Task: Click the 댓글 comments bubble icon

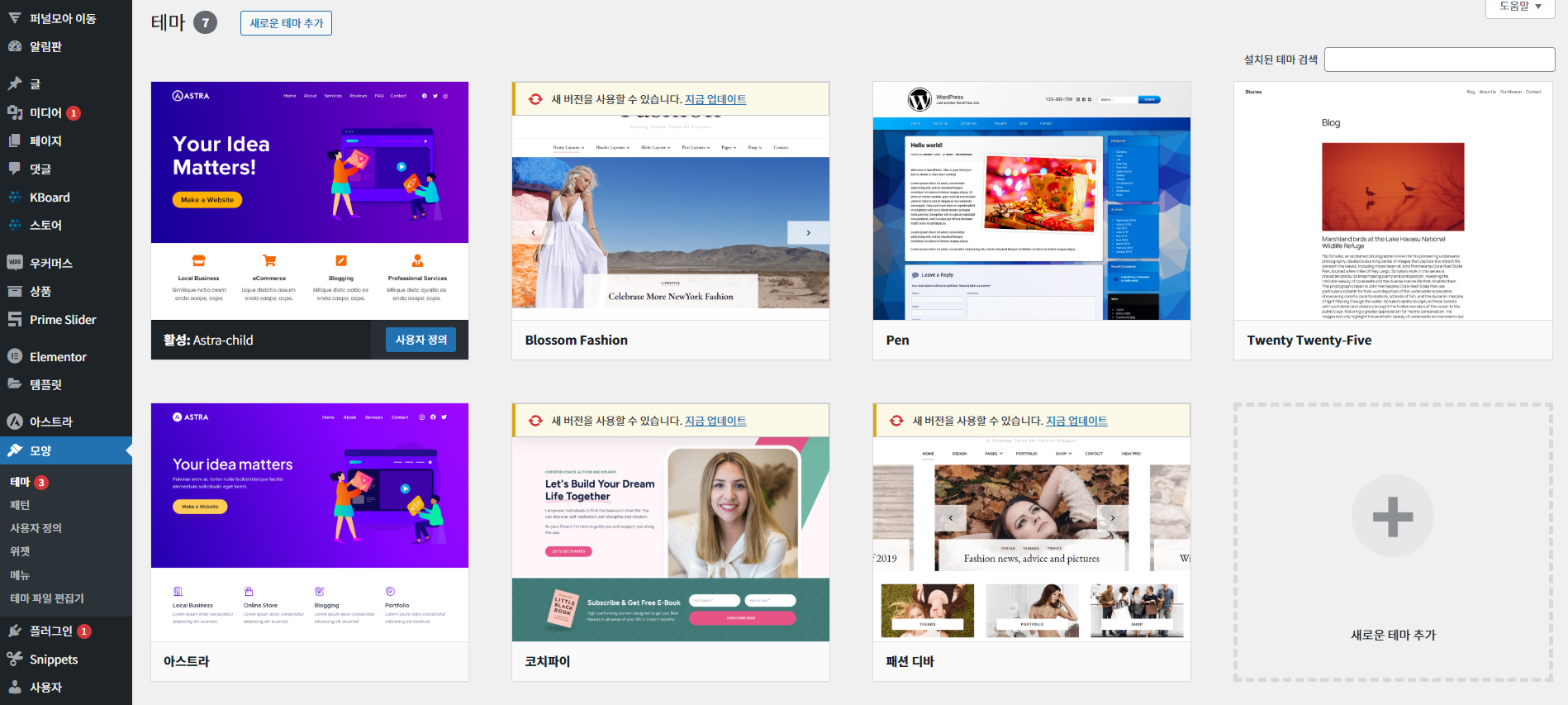Action: 15,169
